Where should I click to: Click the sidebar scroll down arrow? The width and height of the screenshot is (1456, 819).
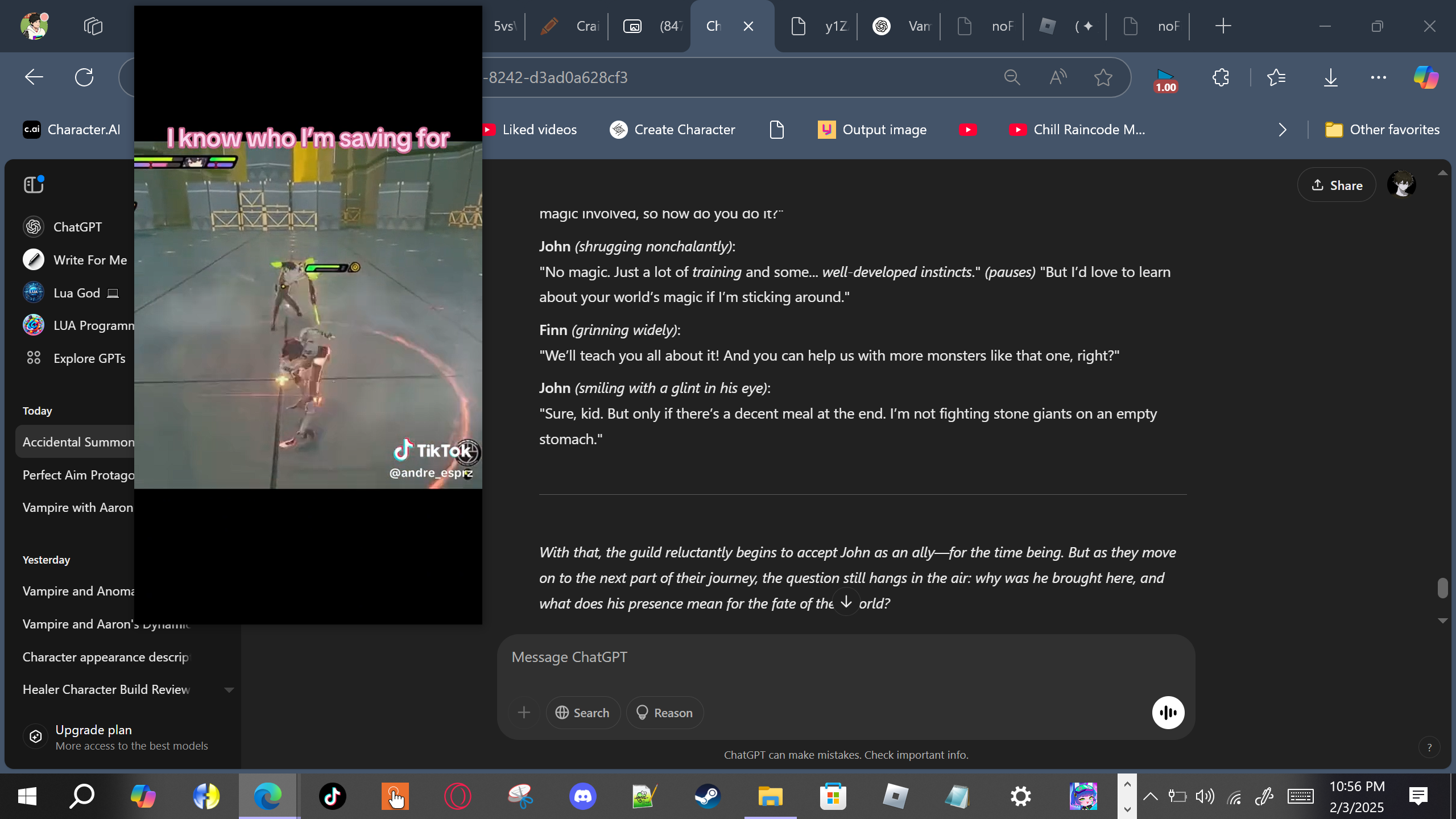click(x=229, y=690)
